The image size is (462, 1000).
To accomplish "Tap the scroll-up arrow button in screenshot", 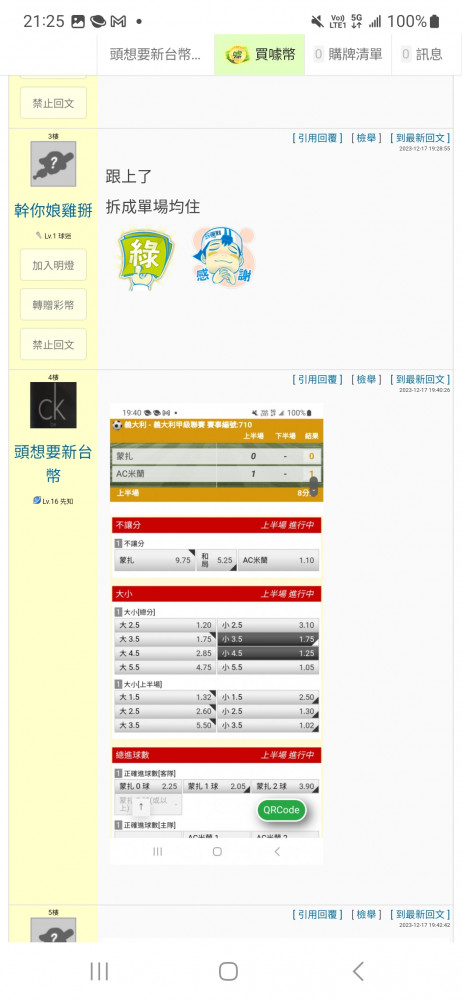I will point(141,806).
